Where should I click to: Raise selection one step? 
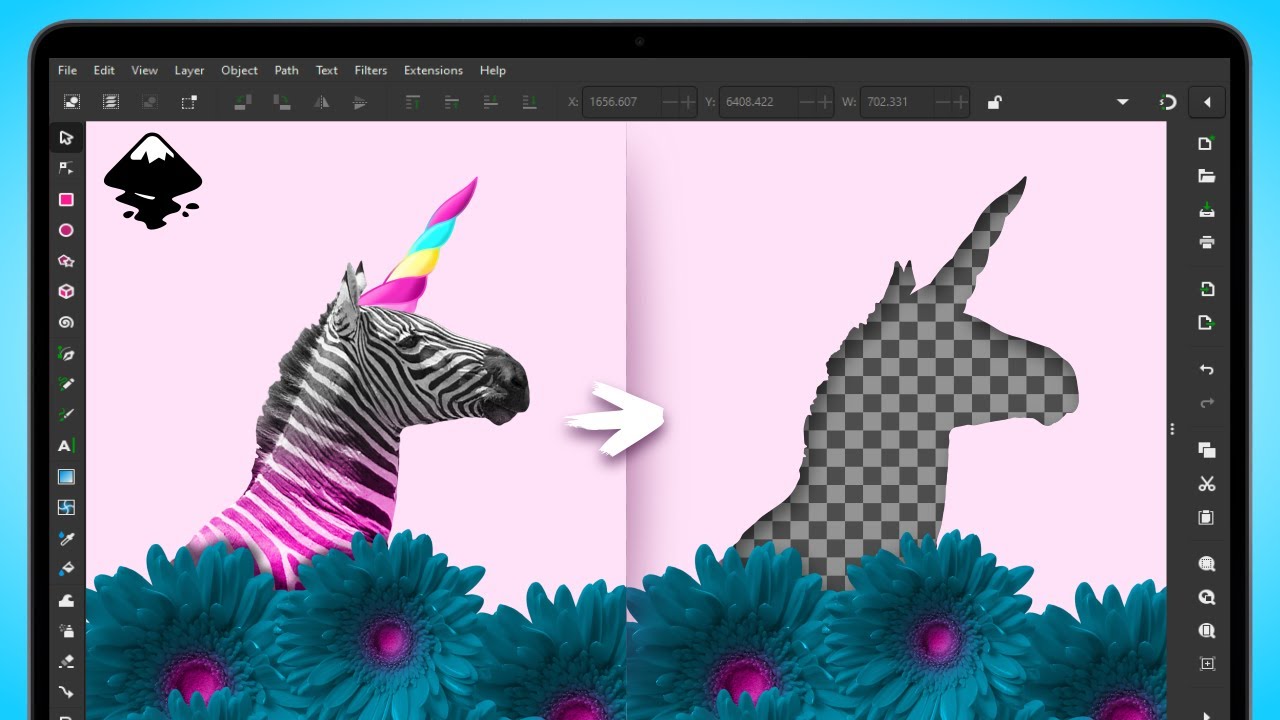452,102
